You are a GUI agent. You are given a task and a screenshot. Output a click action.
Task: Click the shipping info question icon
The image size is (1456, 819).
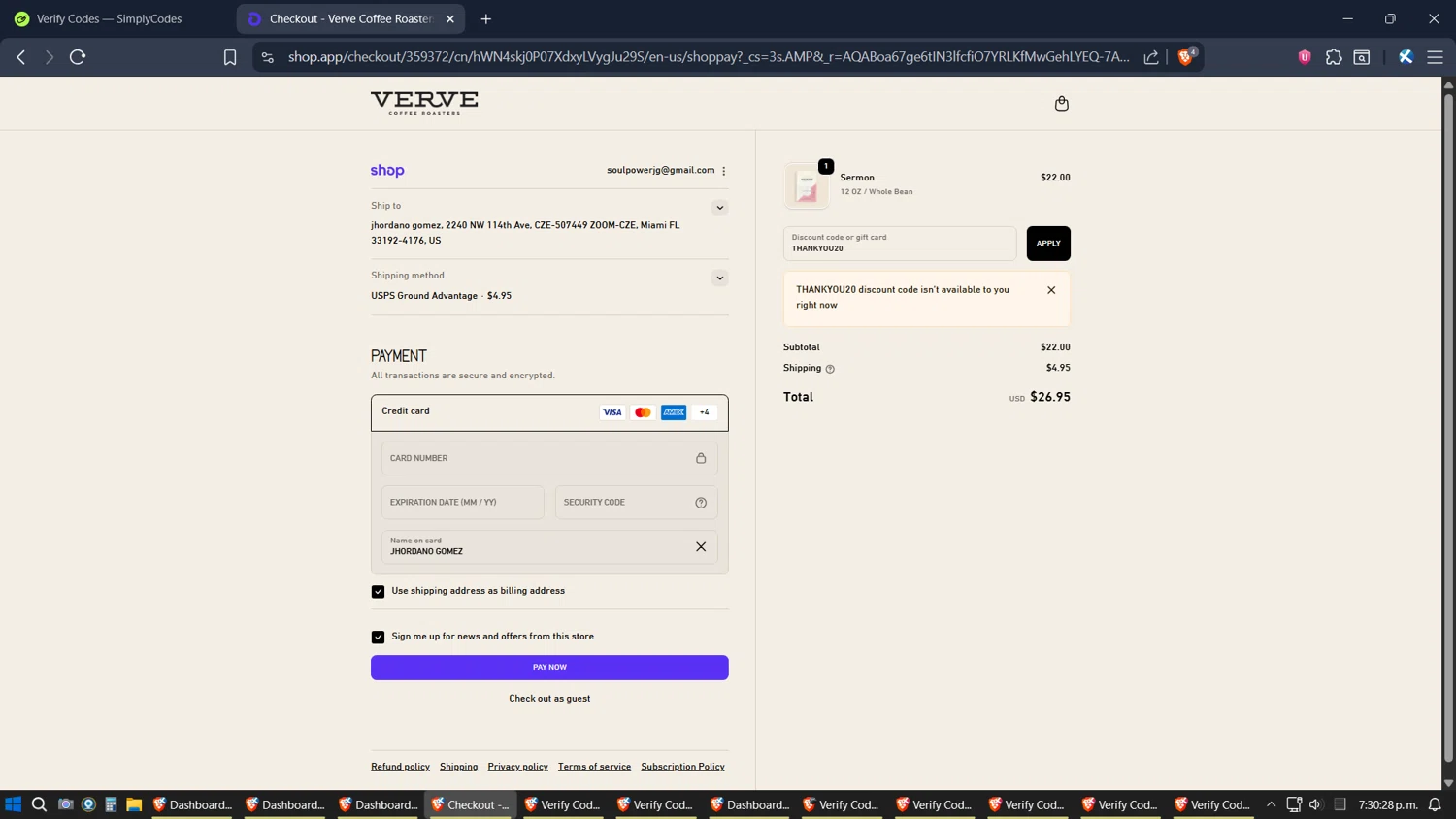point(830,369)
